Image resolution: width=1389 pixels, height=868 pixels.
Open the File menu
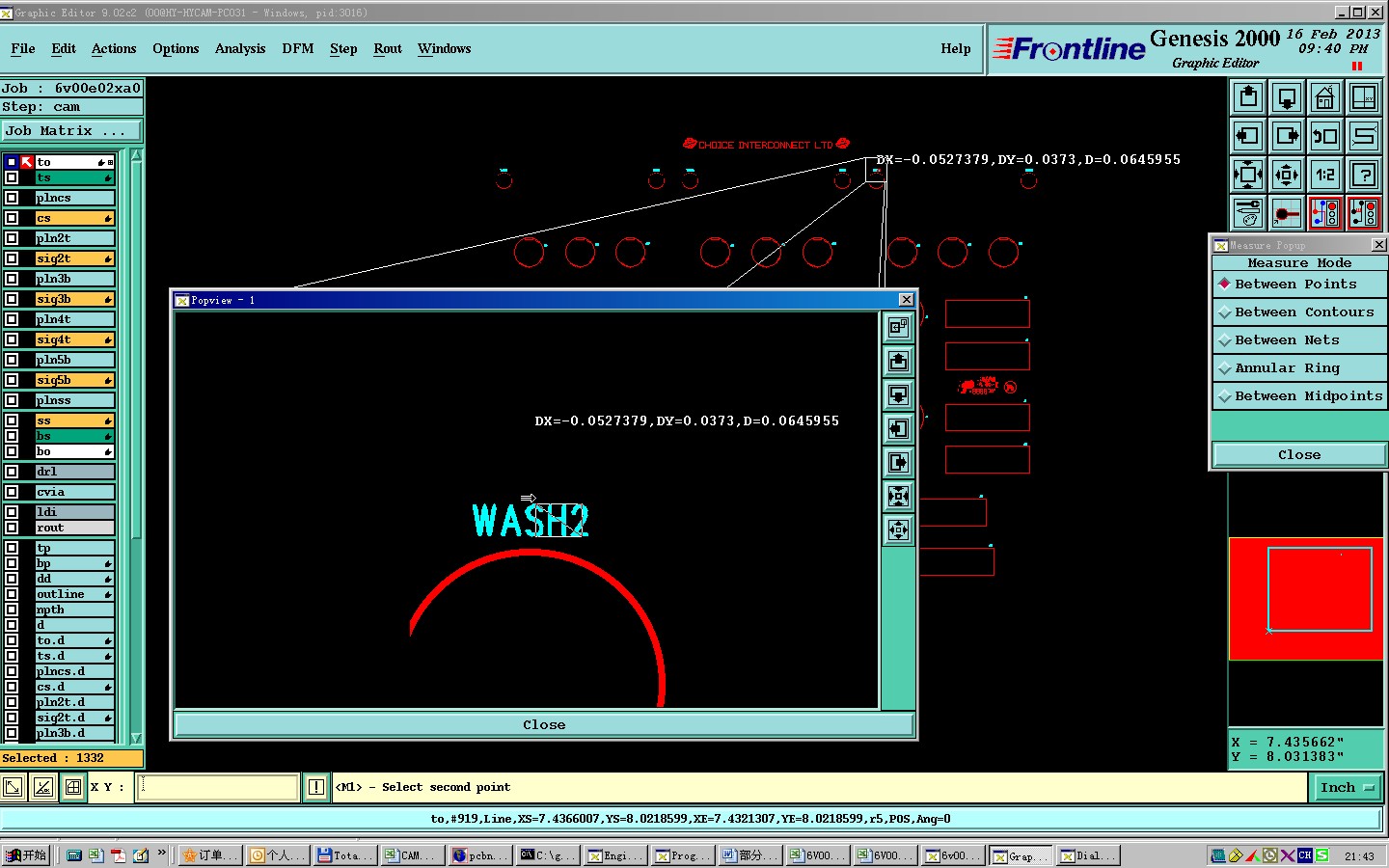[23, 49]
